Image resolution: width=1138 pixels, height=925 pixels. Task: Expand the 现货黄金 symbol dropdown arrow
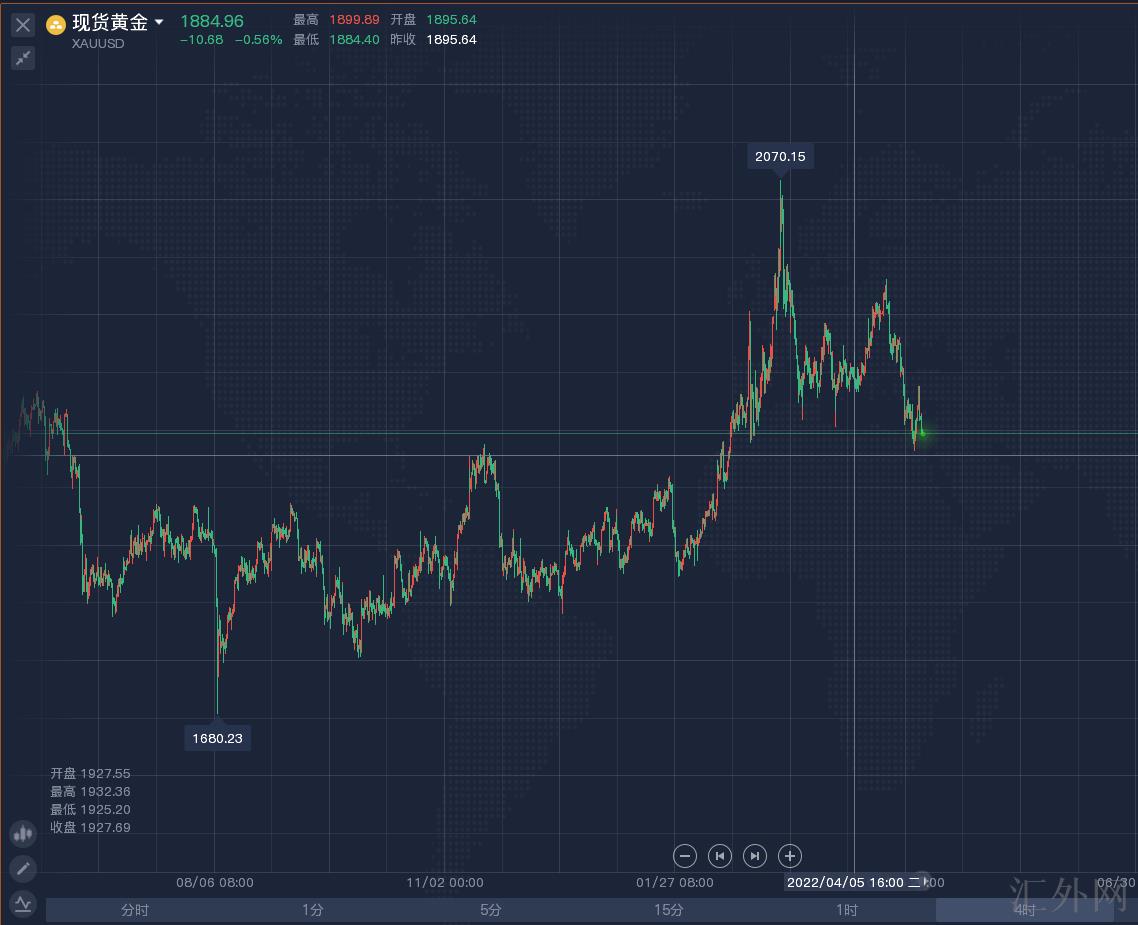(x=159, y=22)
